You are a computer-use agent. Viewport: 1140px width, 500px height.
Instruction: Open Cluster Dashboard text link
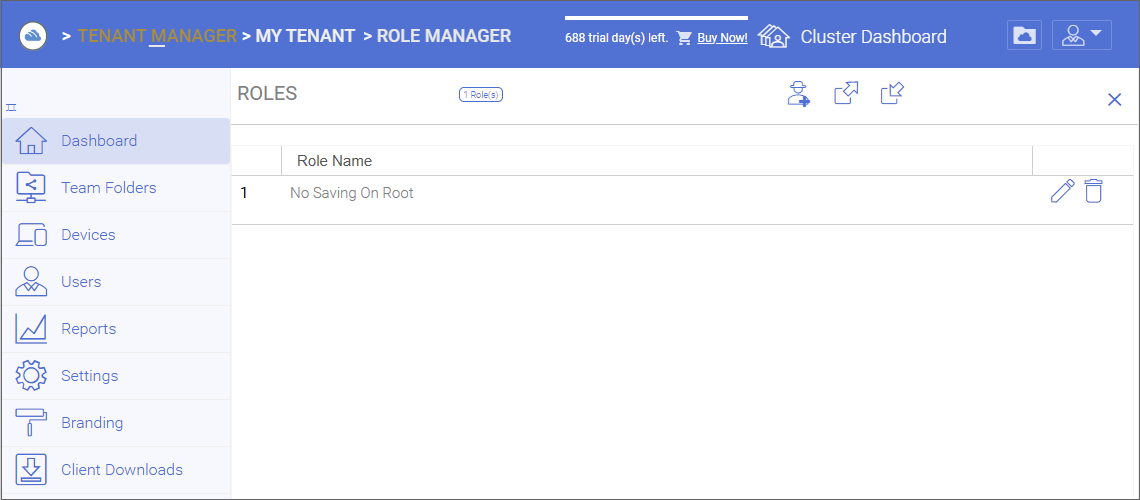tap(873, 36)
